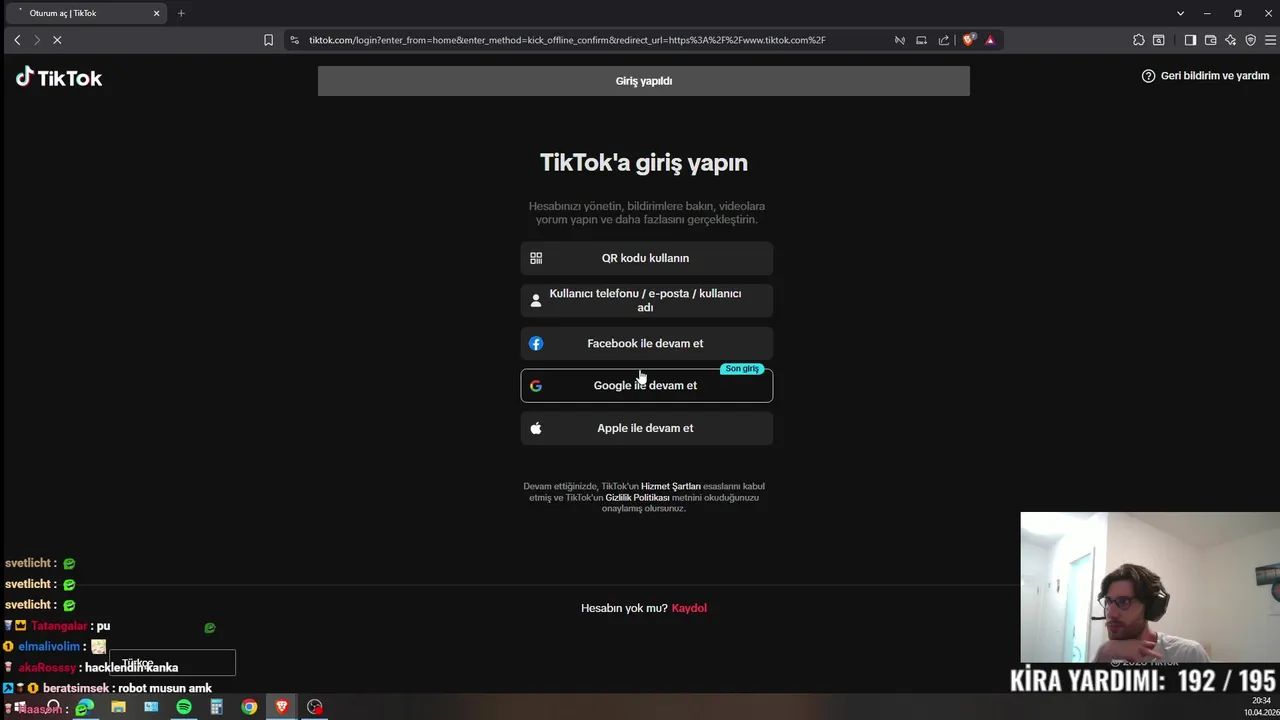Click the search-tabs window icon in toolbar

coord(1158,40)
